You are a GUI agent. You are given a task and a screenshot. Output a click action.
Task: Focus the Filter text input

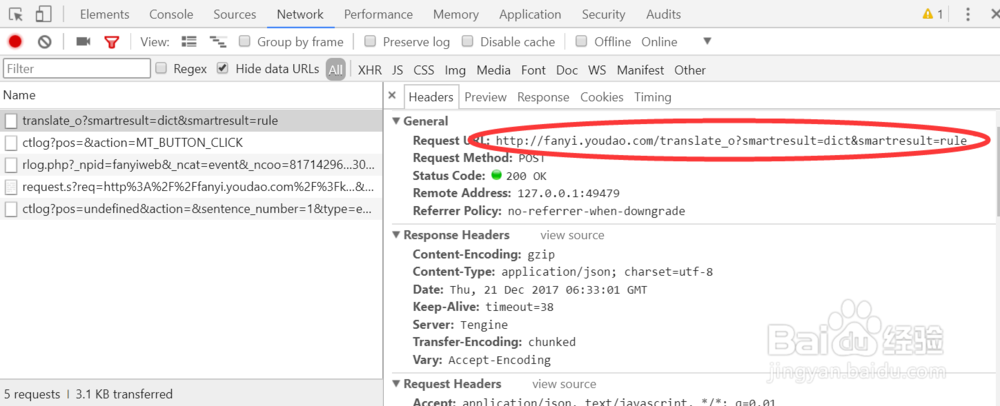(77, 68)
